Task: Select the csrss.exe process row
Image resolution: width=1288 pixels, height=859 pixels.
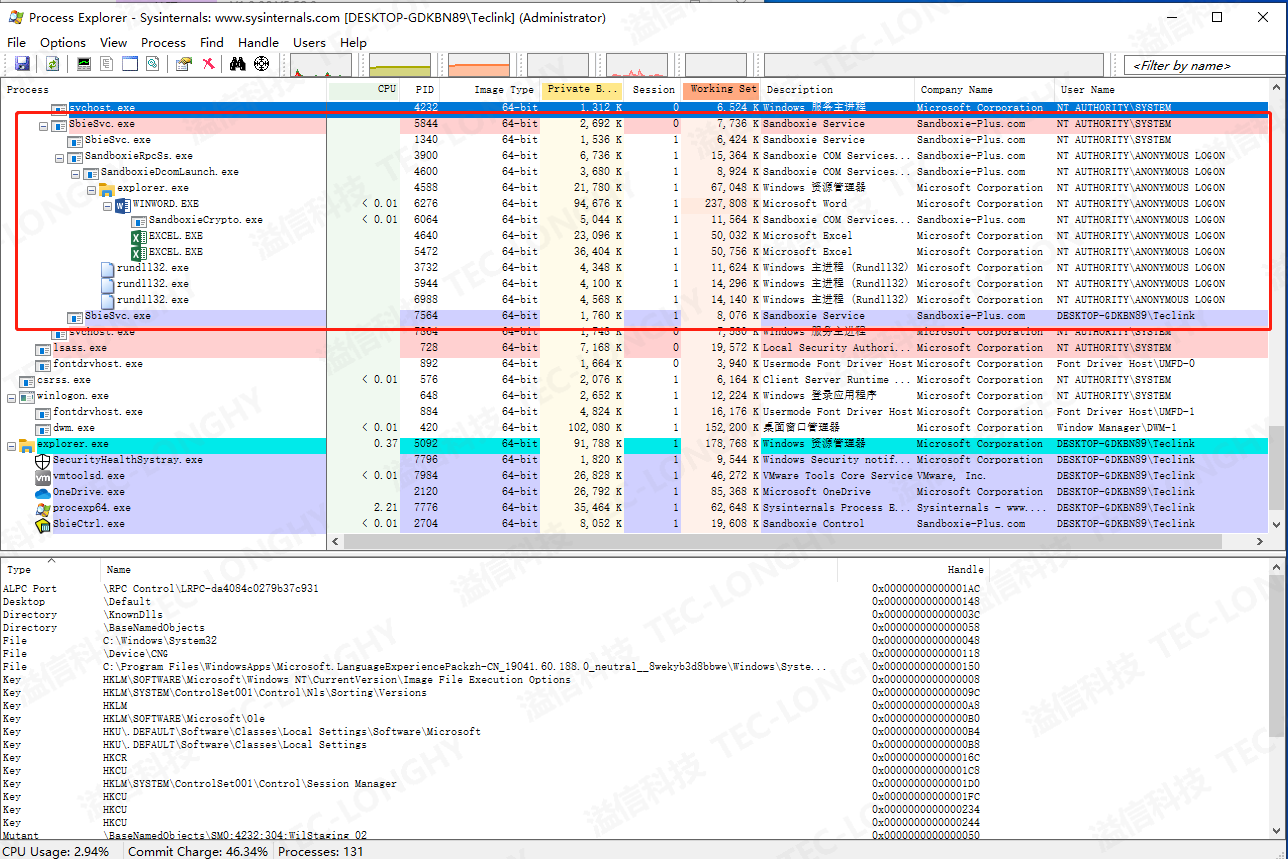Action: click(636, 380)
